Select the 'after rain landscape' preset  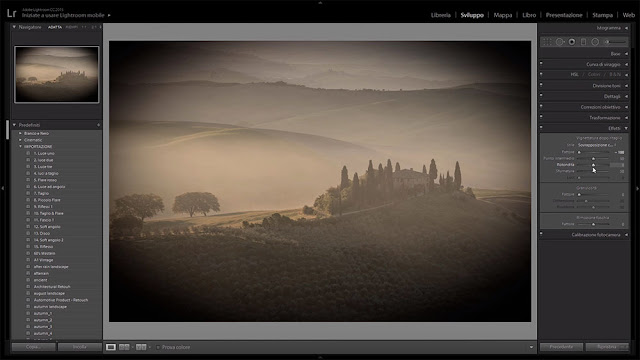(51, 267)
